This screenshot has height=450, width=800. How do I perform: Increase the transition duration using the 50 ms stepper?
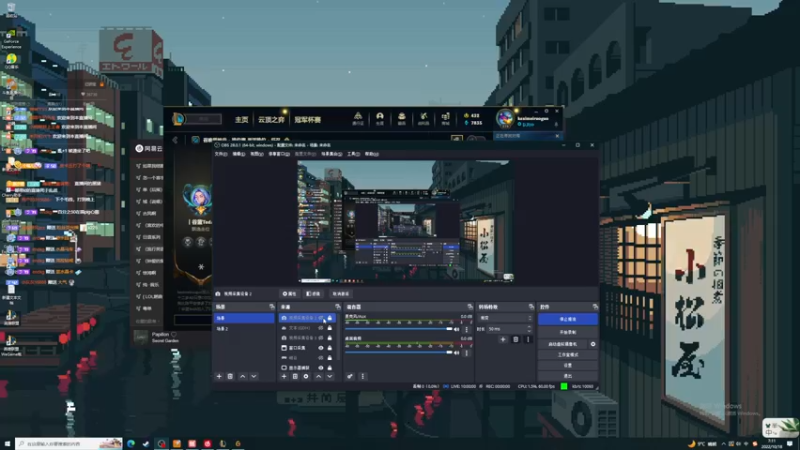(530, 328)
